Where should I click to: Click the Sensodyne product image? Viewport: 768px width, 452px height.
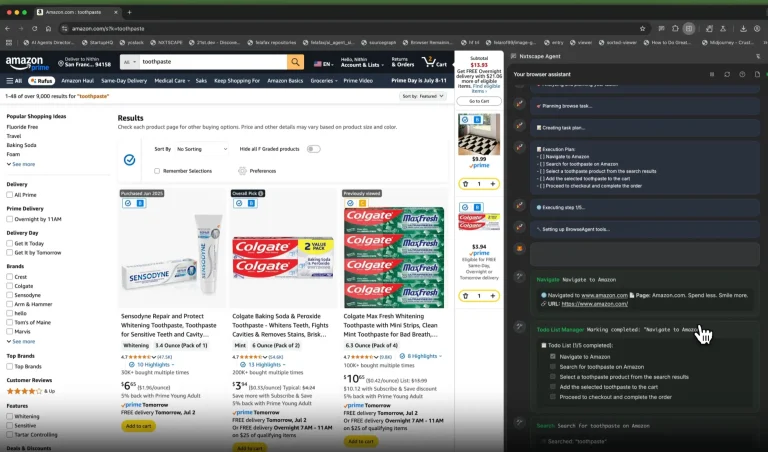click(x=172, y=255)
